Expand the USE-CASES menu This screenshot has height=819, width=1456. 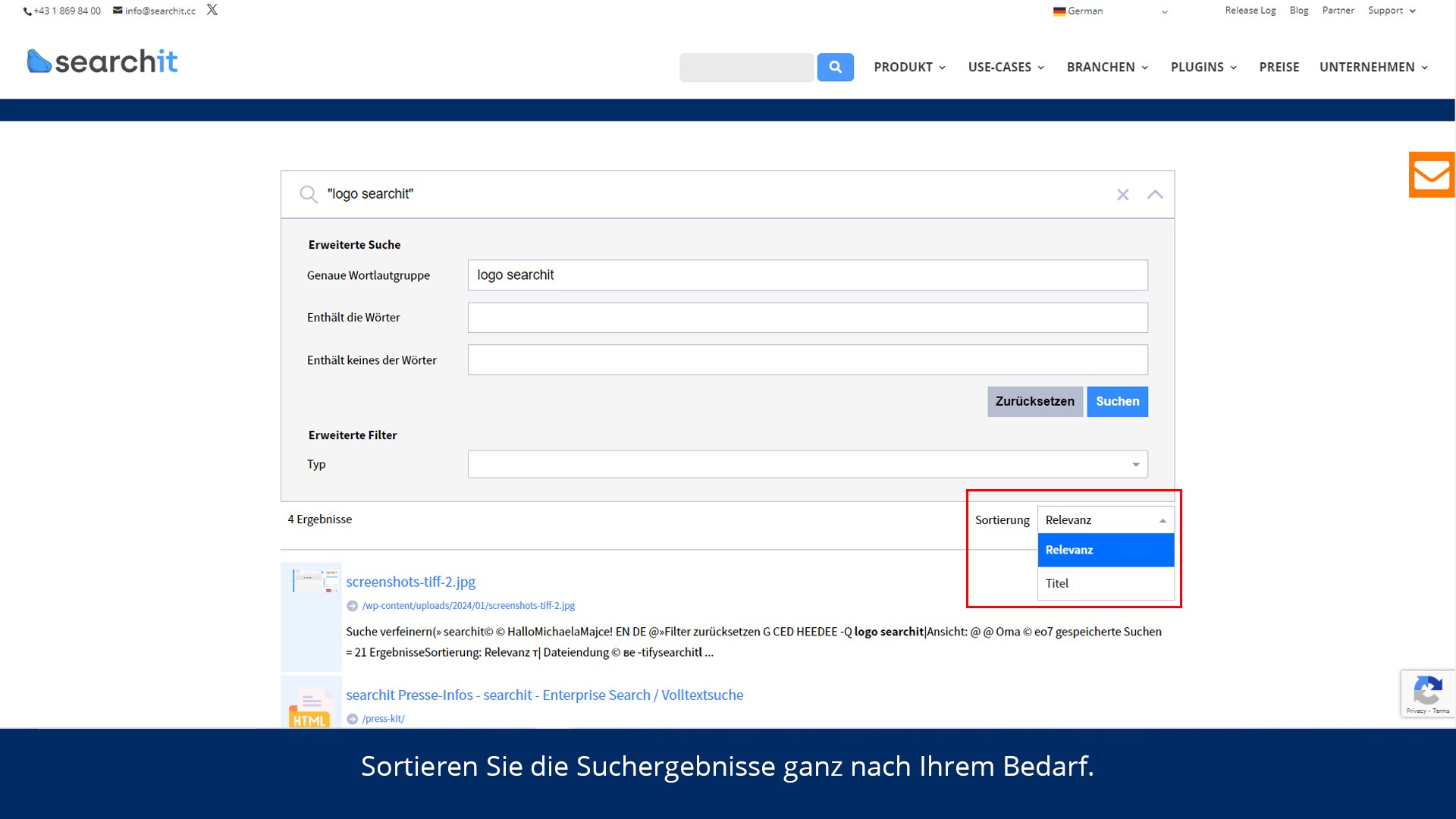(x=1006, y=67)
